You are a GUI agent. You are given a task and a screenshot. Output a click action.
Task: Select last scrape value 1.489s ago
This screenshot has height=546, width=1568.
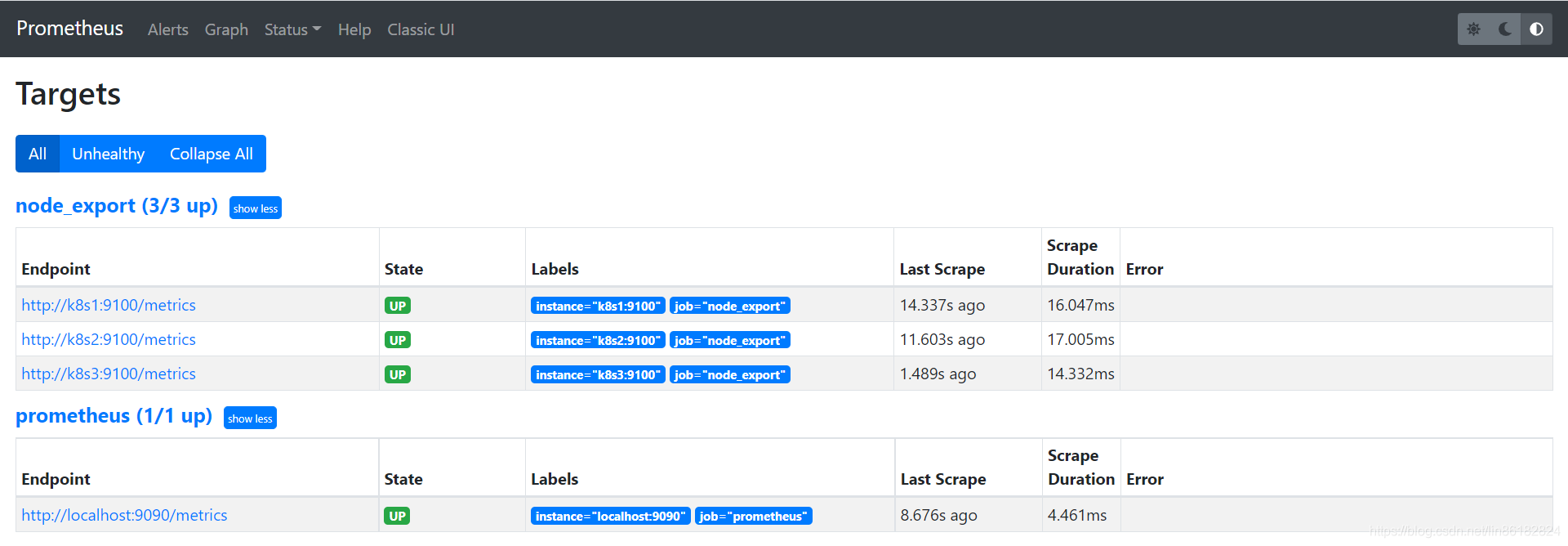[938, 374]
